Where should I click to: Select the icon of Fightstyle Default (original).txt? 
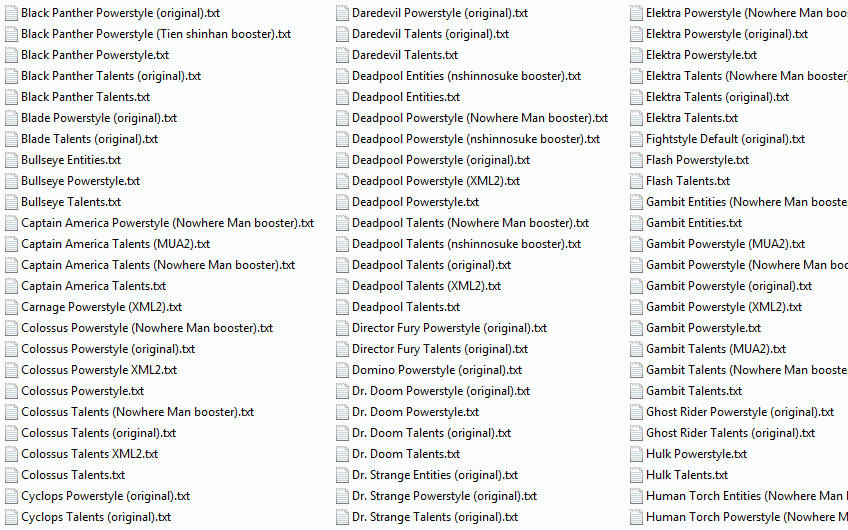(637, 139)
